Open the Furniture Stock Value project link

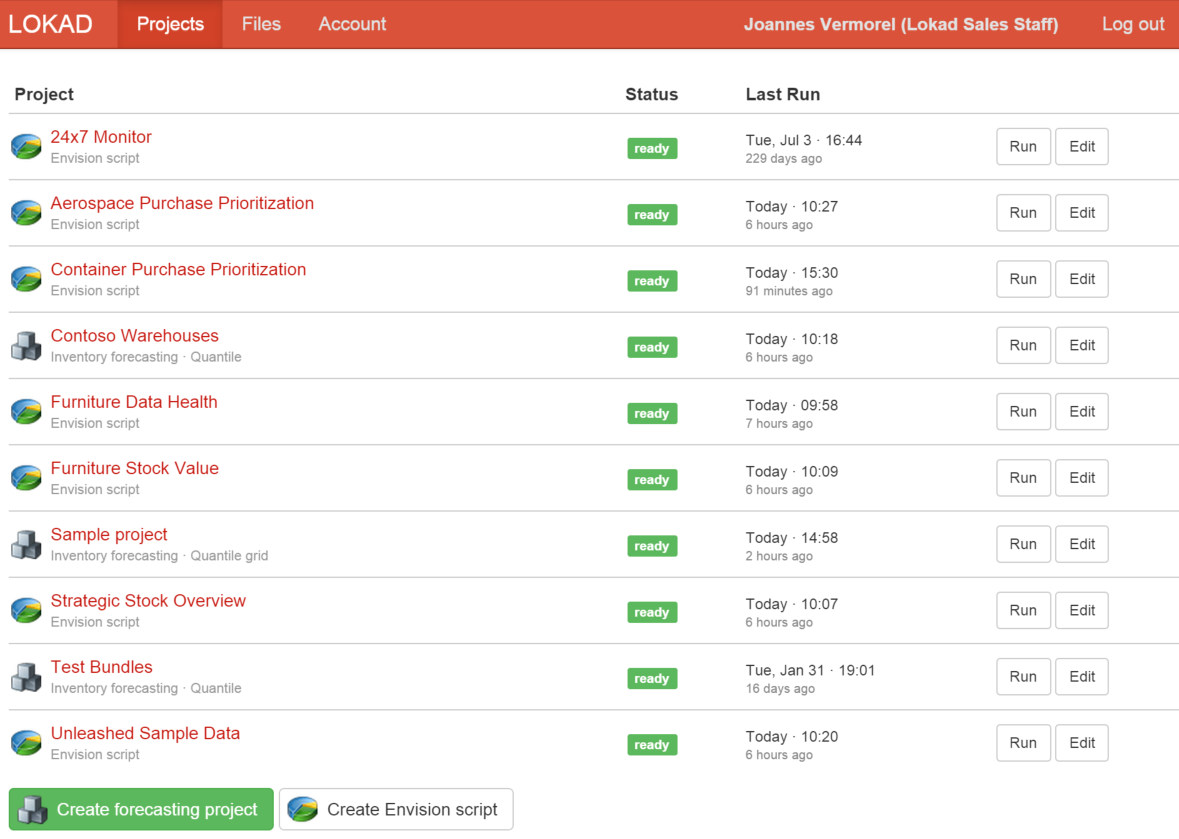click(x=134, y=469)
